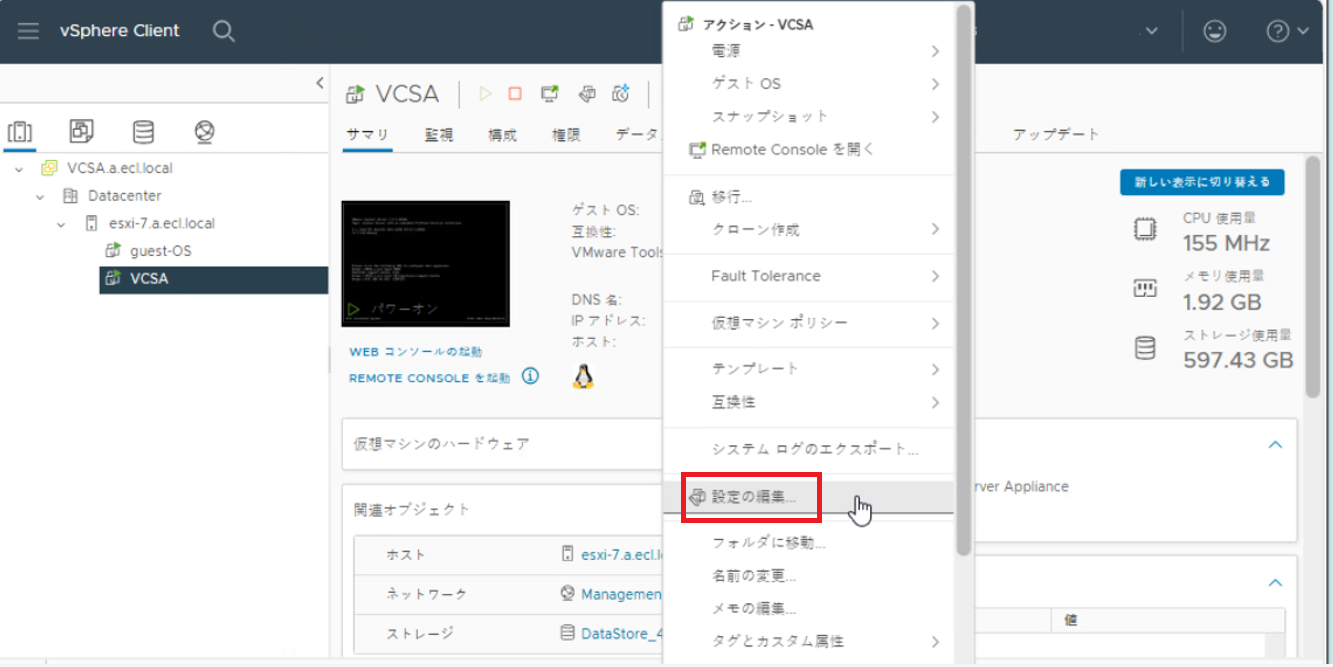Collapse the esxi-7.a.ecl.local tree node
1333x667 pixels.
pos(62,224)
